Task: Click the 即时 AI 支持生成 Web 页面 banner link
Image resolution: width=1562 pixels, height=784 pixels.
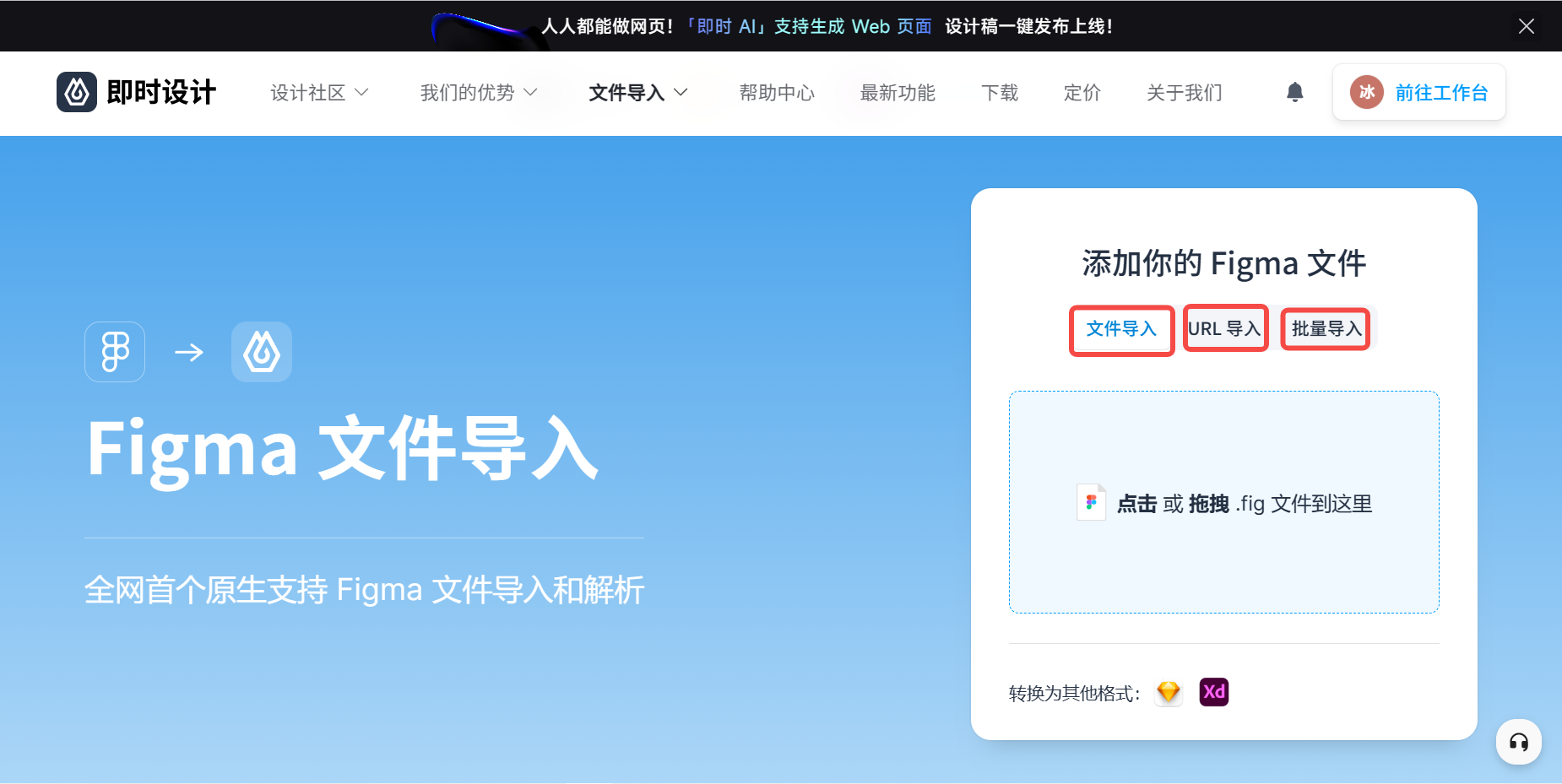Action: point(808,26)
